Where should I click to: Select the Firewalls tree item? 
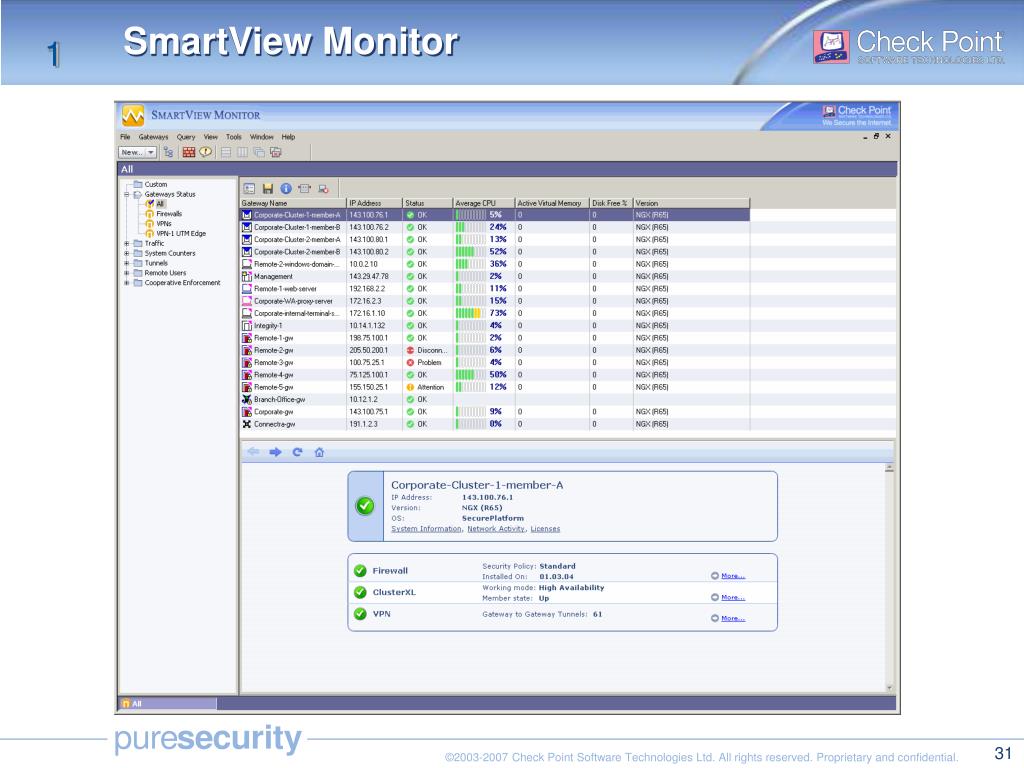[169, 214]
